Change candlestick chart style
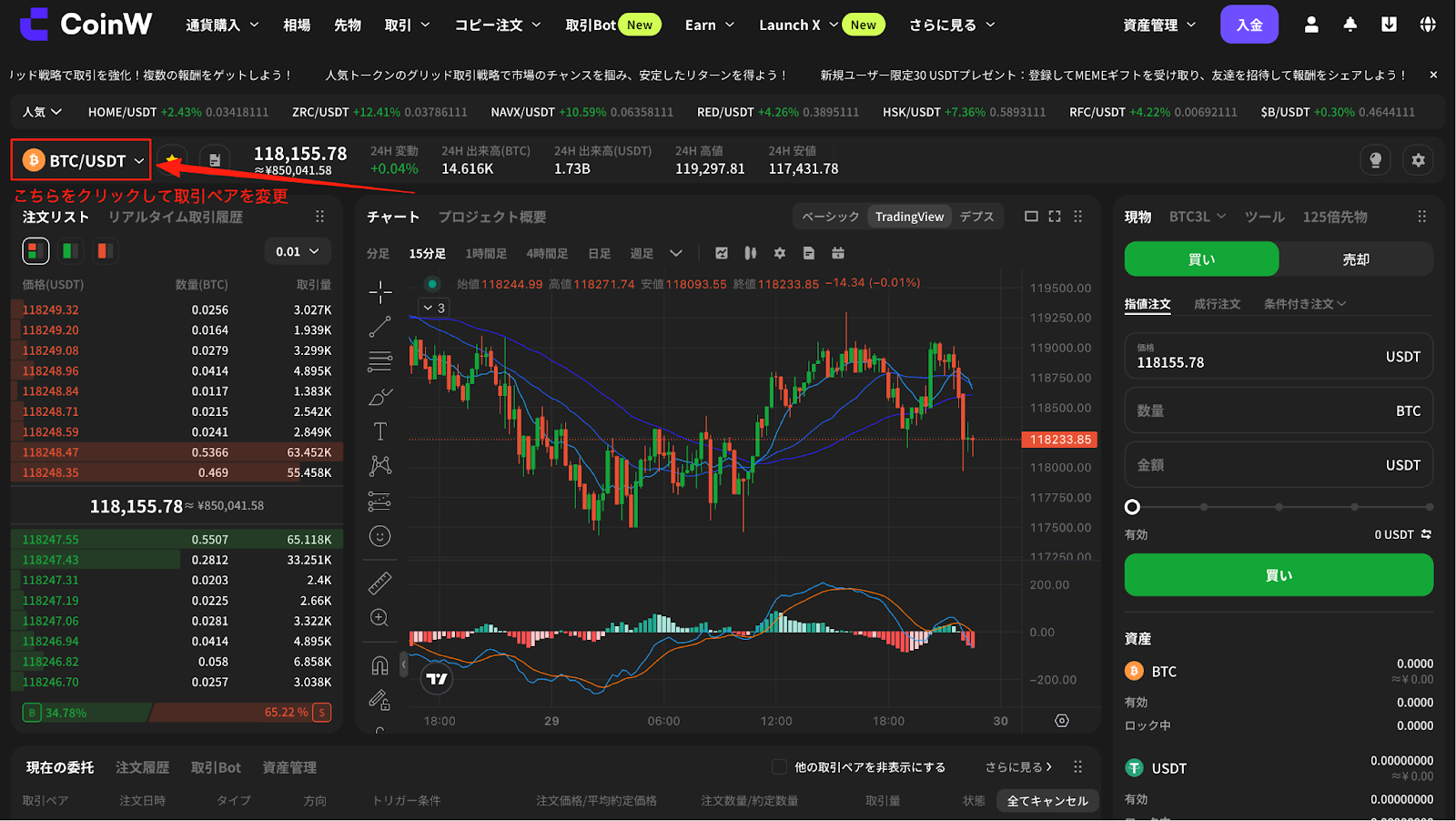This screenshot has height=821, width=1456. [x=751, y=253]
